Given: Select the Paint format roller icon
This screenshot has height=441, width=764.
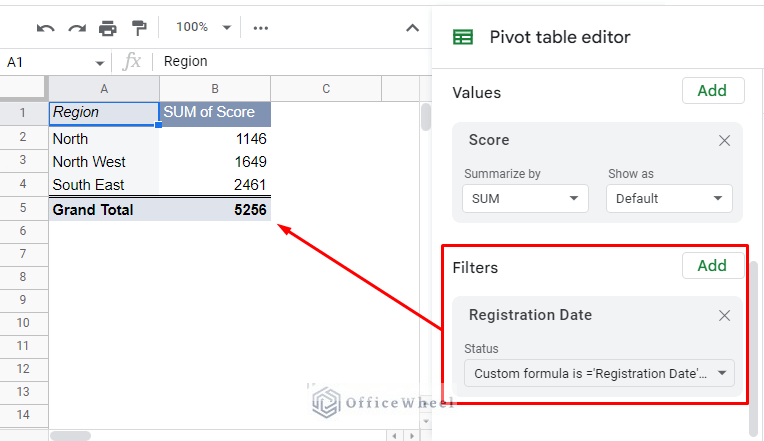Looking at the screenshot, I should (x=139, y=28).
